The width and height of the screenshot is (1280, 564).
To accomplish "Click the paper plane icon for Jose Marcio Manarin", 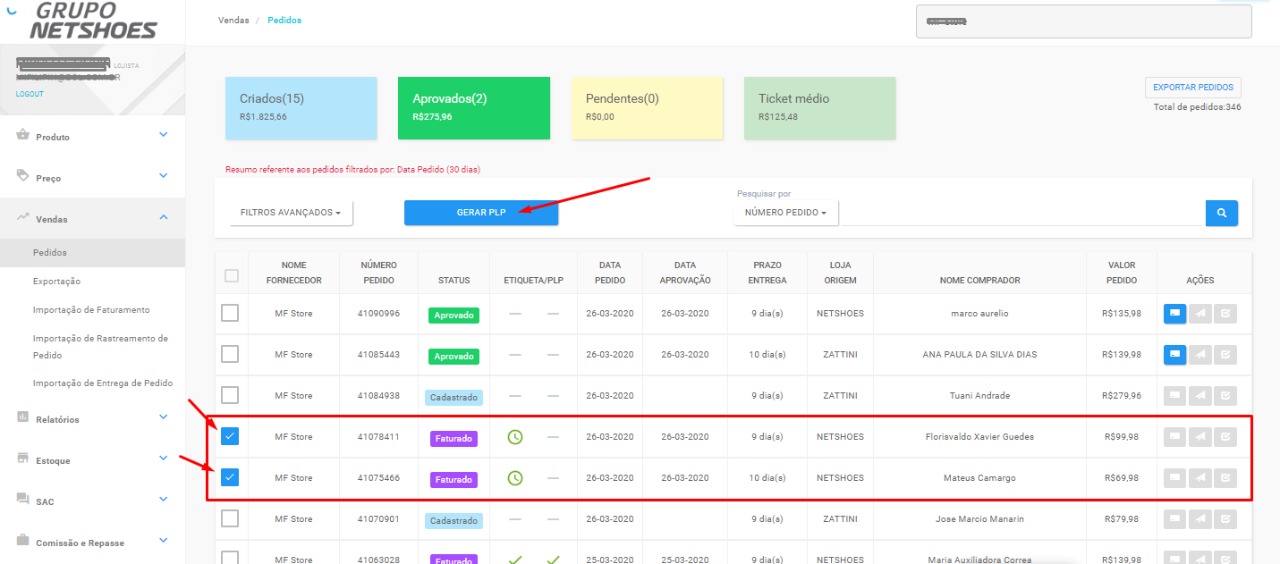I will tap(1200, 518).
